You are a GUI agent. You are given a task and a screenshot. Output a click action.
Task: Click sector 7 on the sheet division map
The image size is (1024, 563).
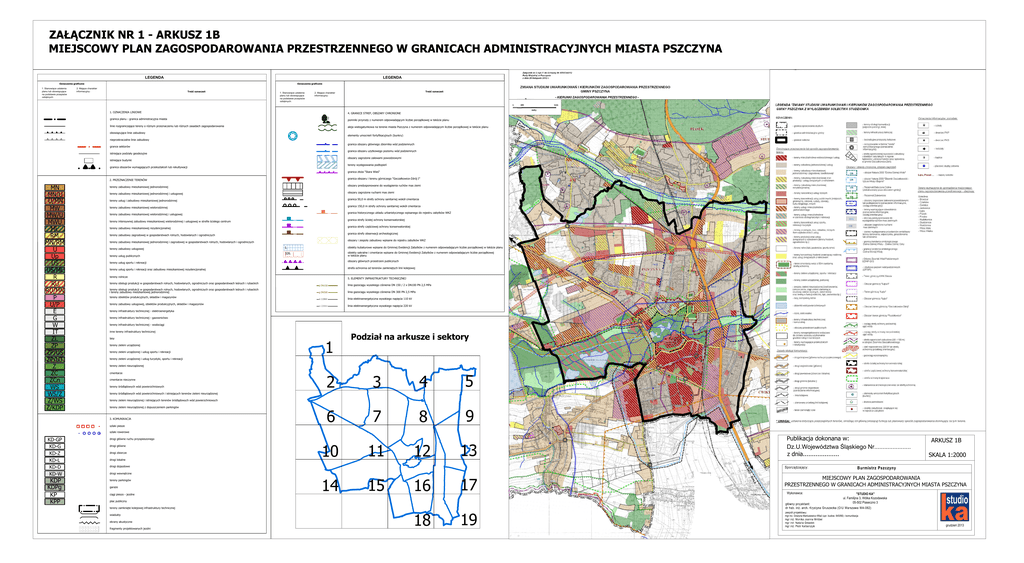[377, 417]
